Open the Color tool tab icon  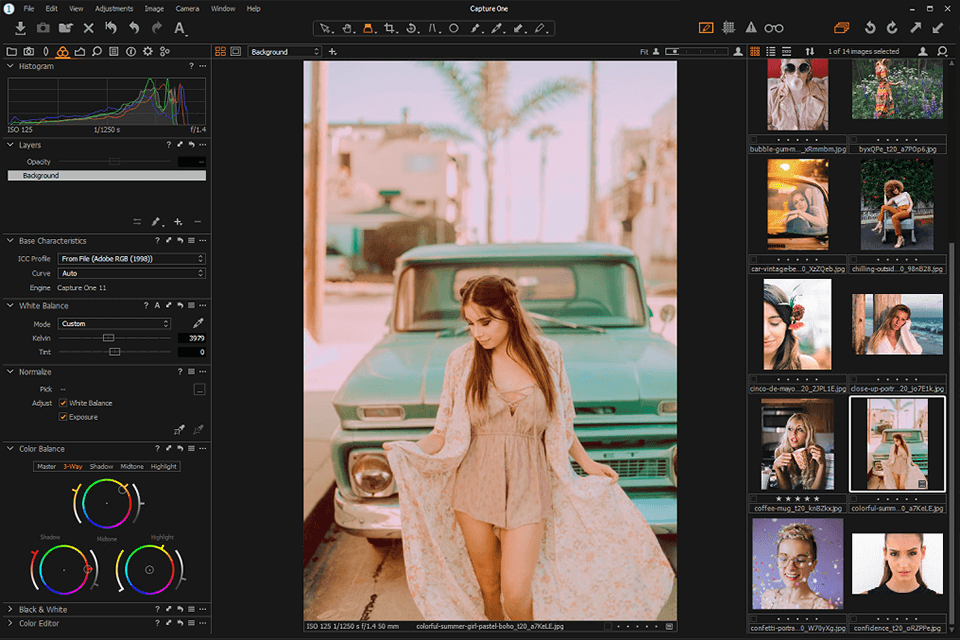coord(62,51)
